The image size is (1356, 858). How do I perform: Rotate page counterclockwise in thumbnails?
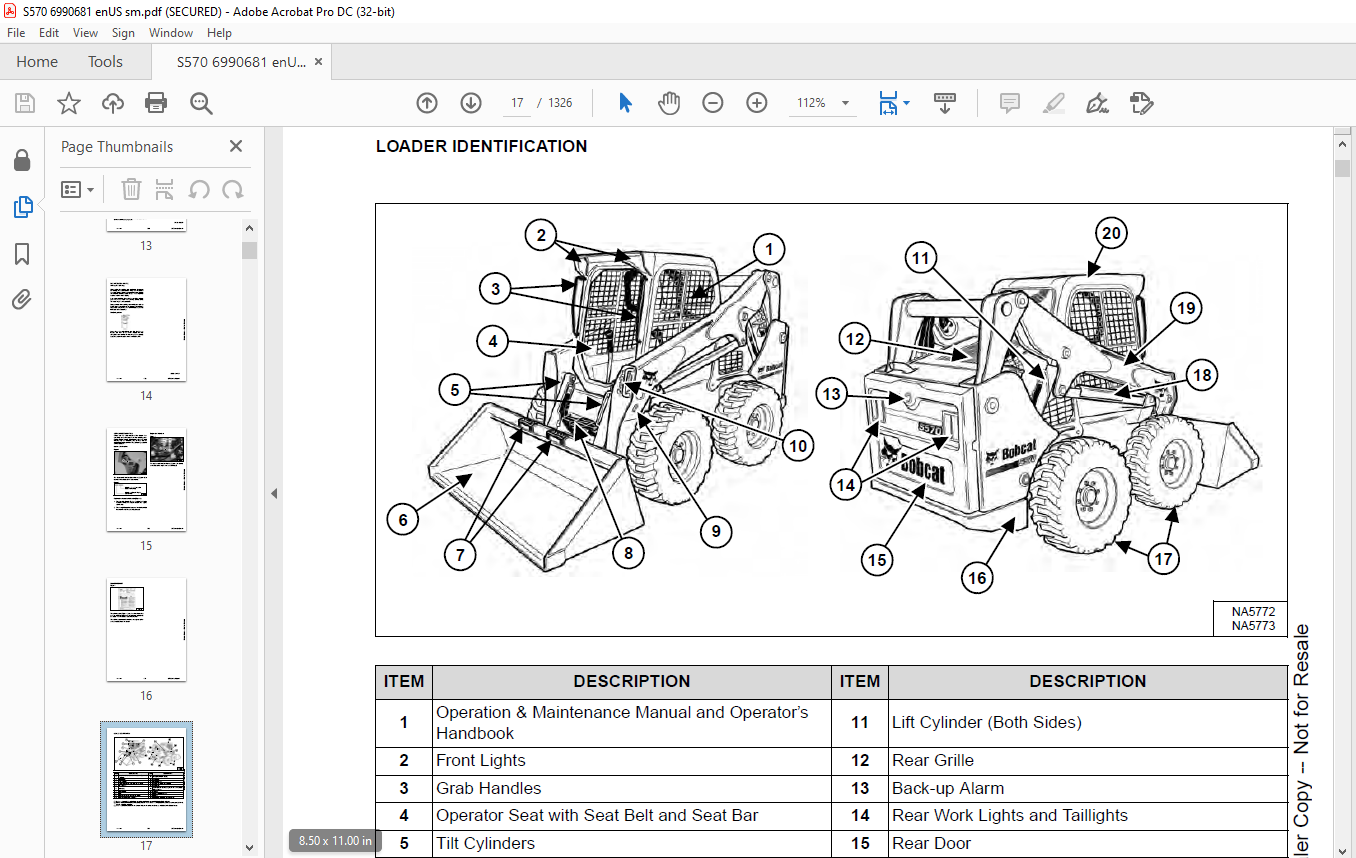[x=199, y=189]
